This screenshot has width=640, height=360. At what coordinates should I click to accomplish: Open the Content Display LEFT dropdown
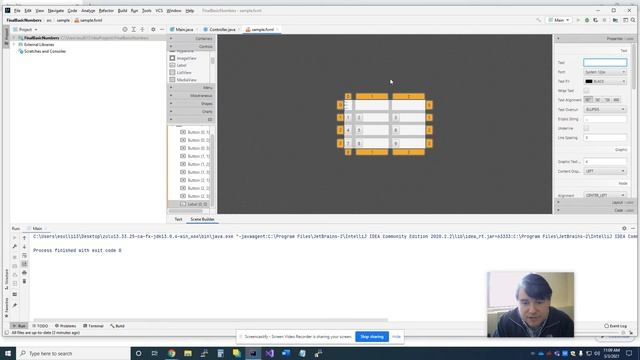605,171
